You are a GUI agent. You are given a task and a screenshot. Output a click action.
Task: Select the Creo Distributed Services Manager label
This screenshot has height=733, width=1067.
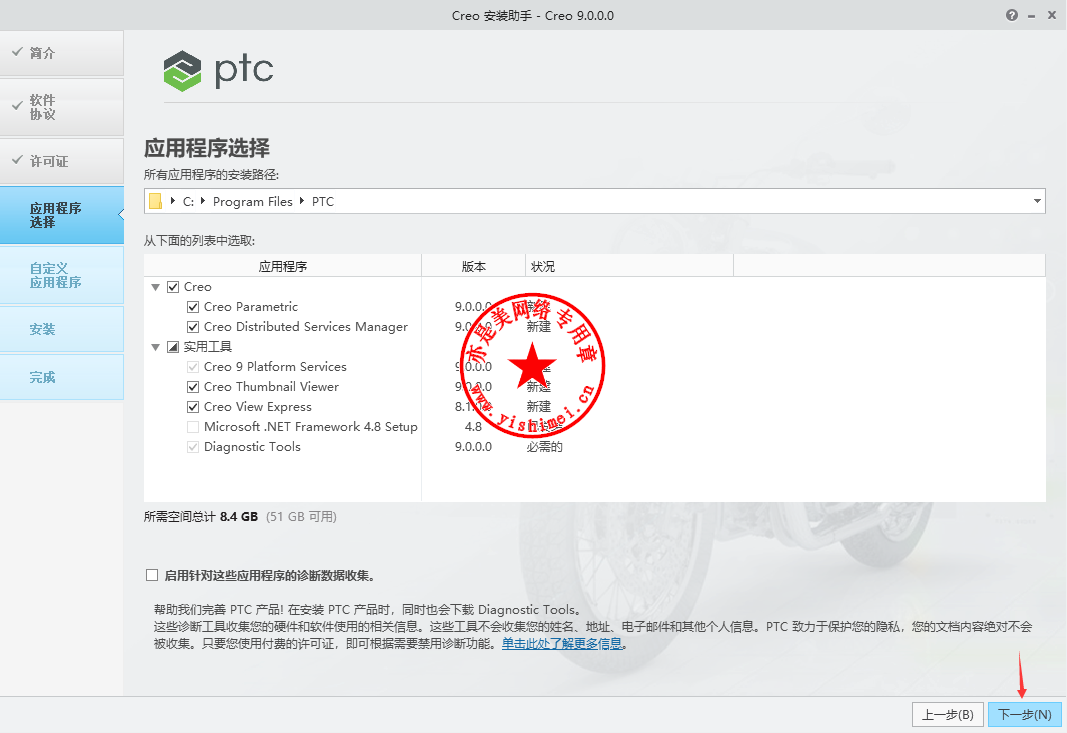(306, 327)
